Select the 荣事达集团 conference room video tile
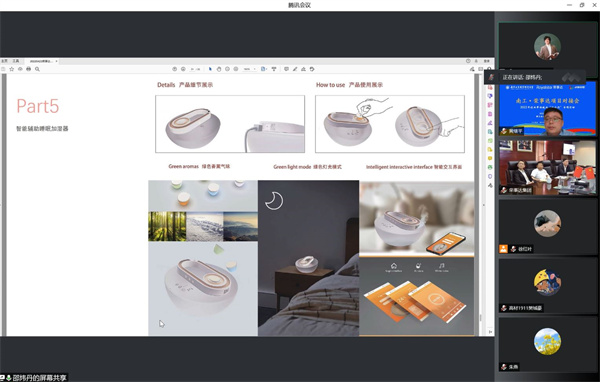The image size is (600, 382). coord(547,167)
